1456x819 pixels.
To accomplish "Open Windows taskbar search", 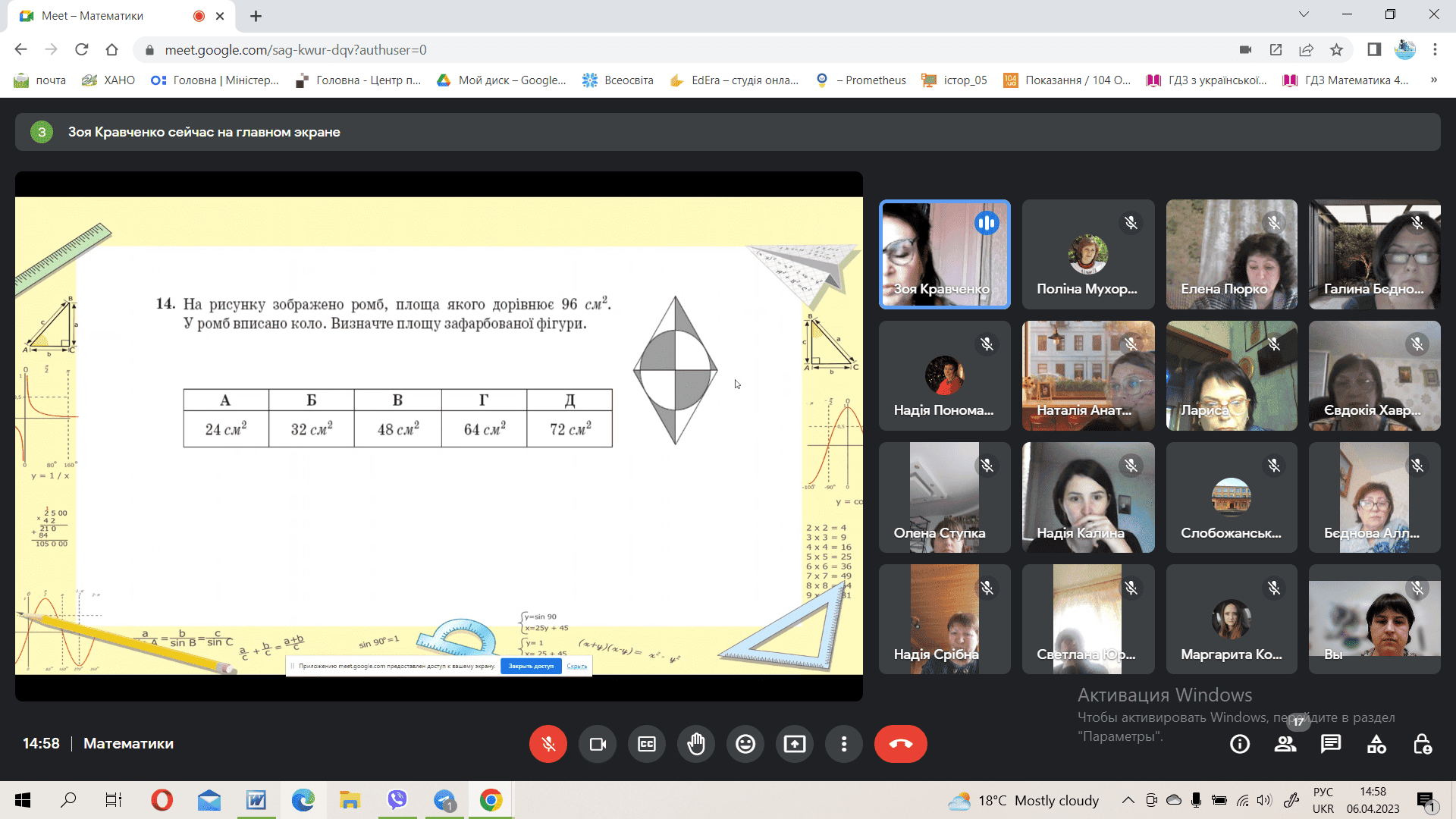I will click(68, 800).
